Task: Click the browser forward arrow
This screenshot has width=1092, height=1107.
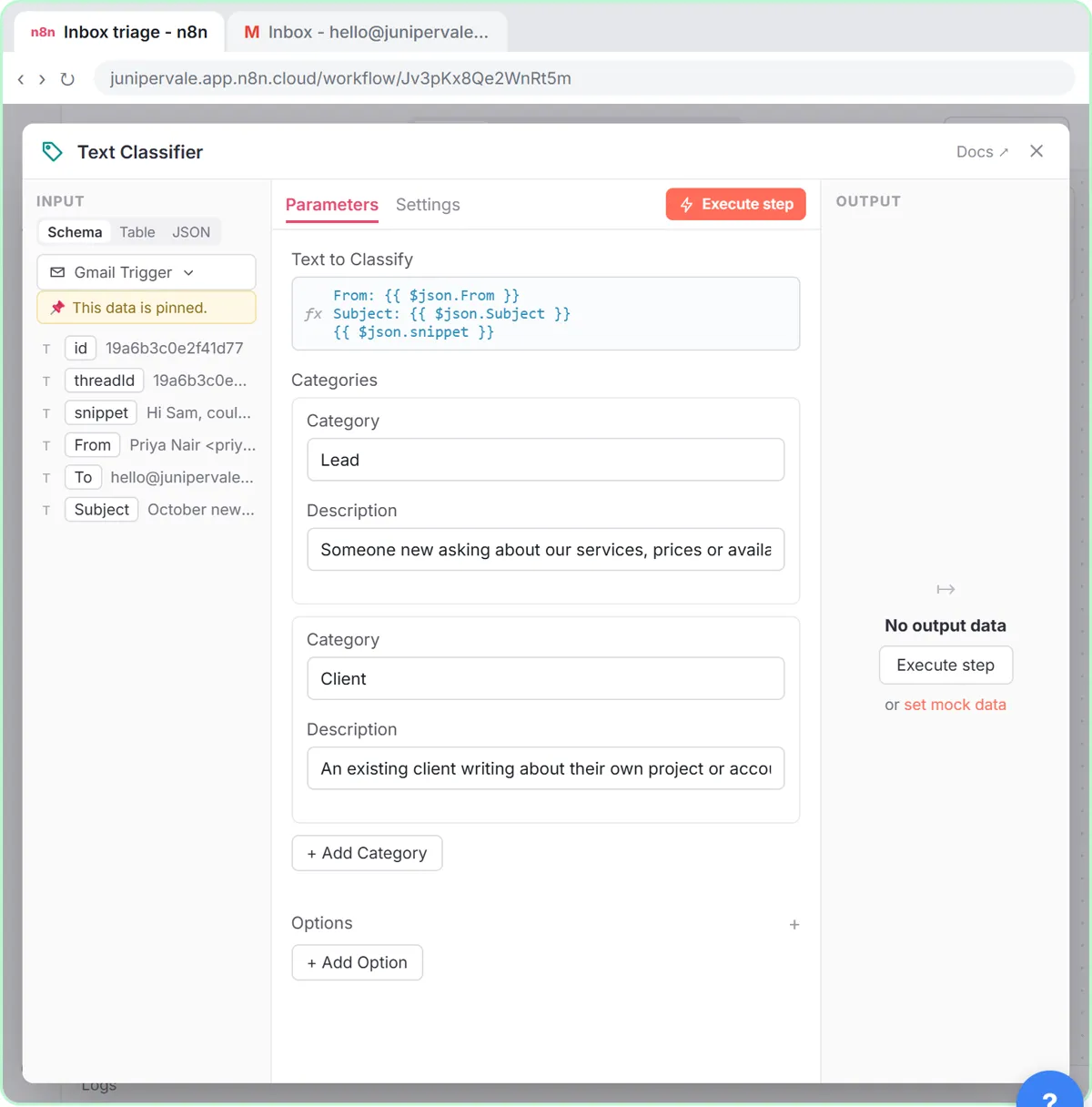Action: 42,79
